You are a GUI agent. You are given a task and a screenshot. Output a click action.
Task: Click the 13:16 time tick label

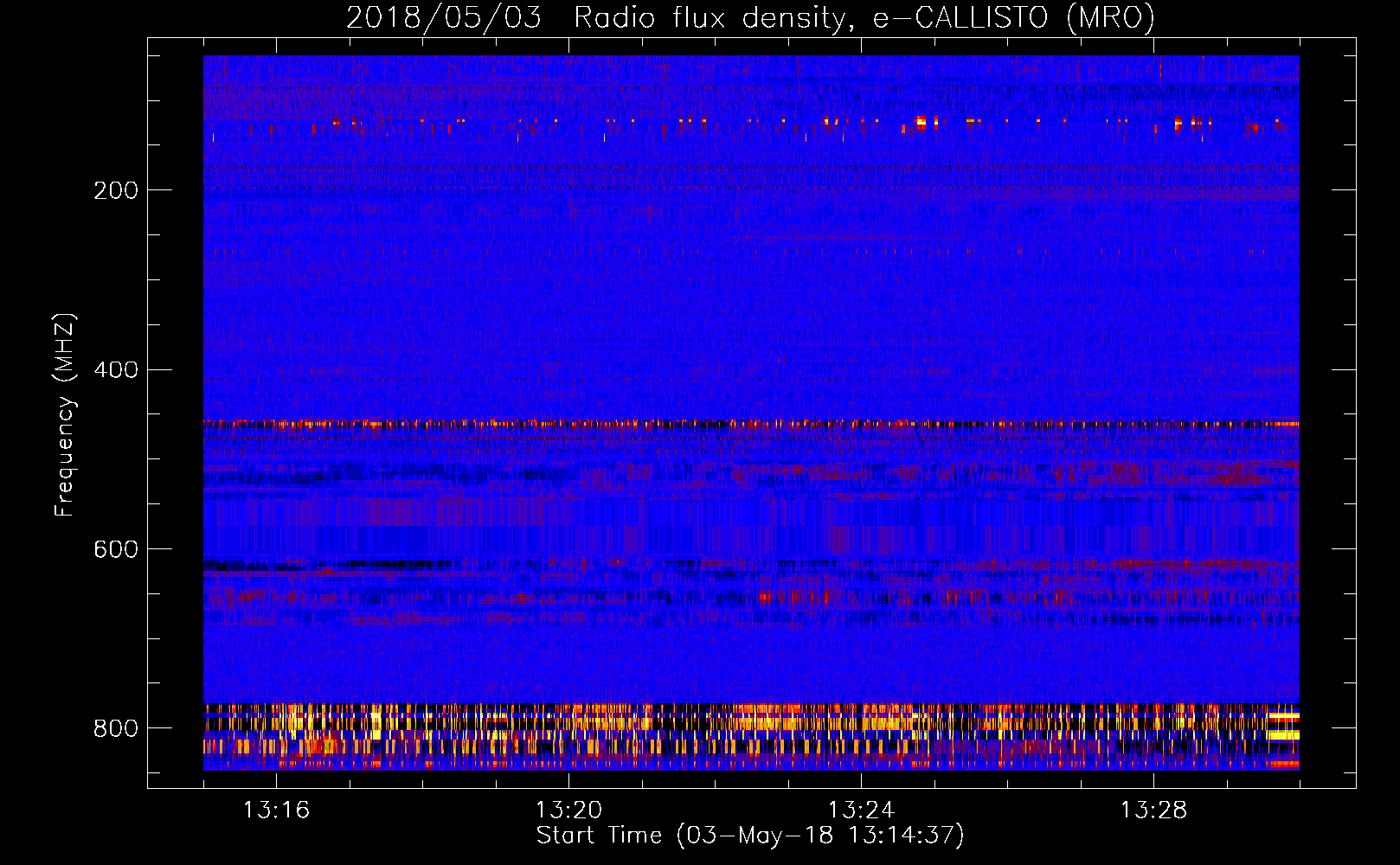(276, 811)
